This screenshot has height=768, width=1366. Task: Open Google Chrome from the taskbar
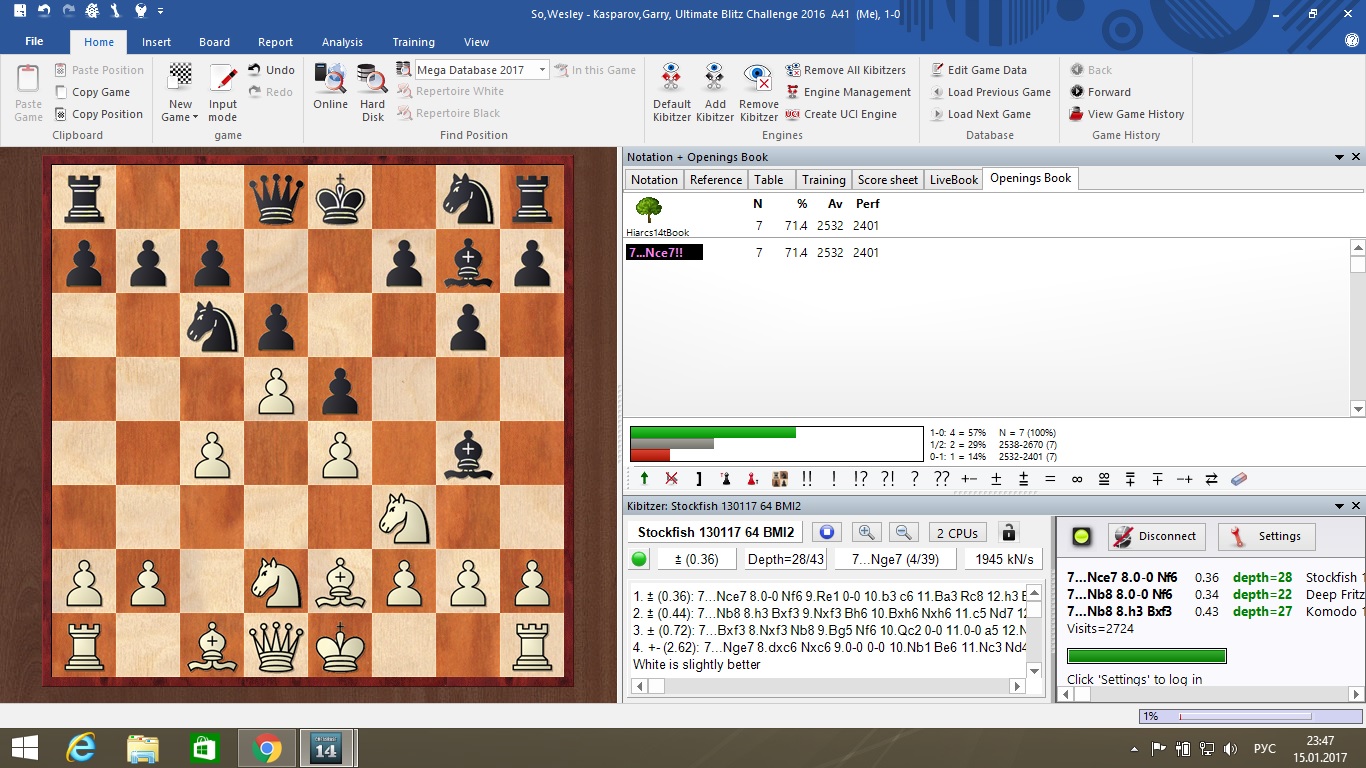(x=267, y=748)
